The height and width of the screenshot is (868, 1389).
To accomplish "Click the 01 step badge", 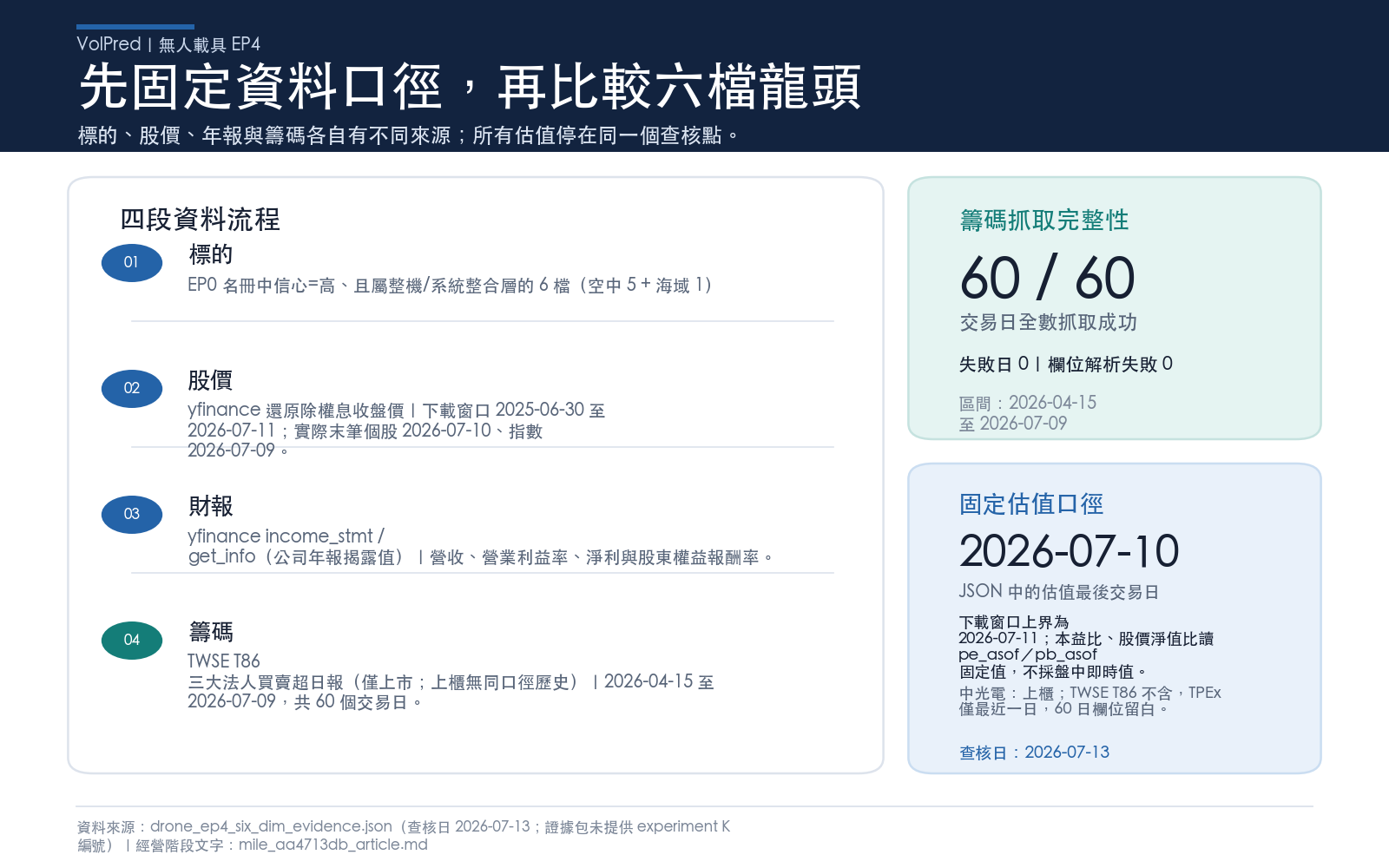I will pos(132,263).
